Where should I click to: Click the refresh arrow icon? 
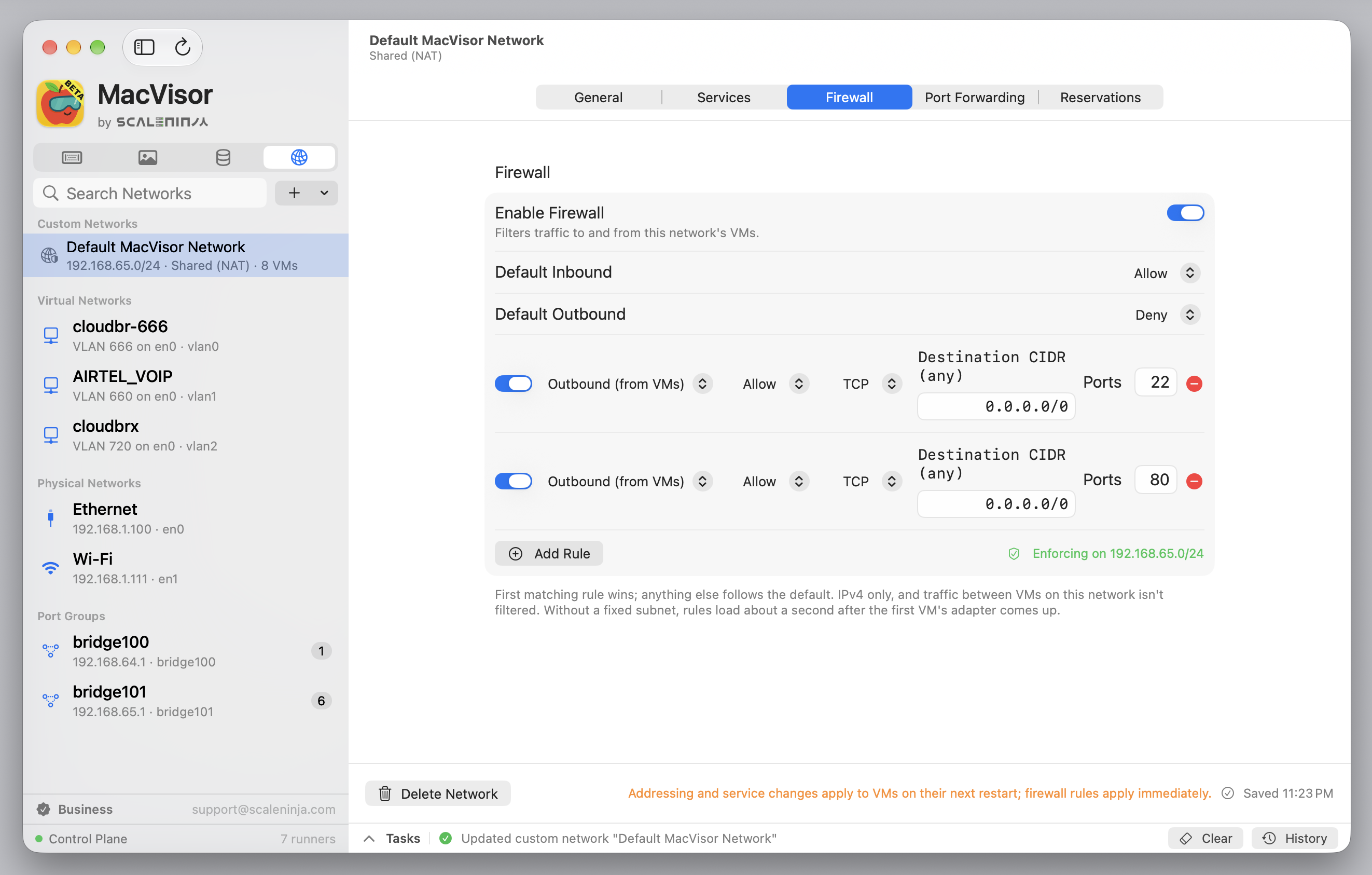(182, 47)
